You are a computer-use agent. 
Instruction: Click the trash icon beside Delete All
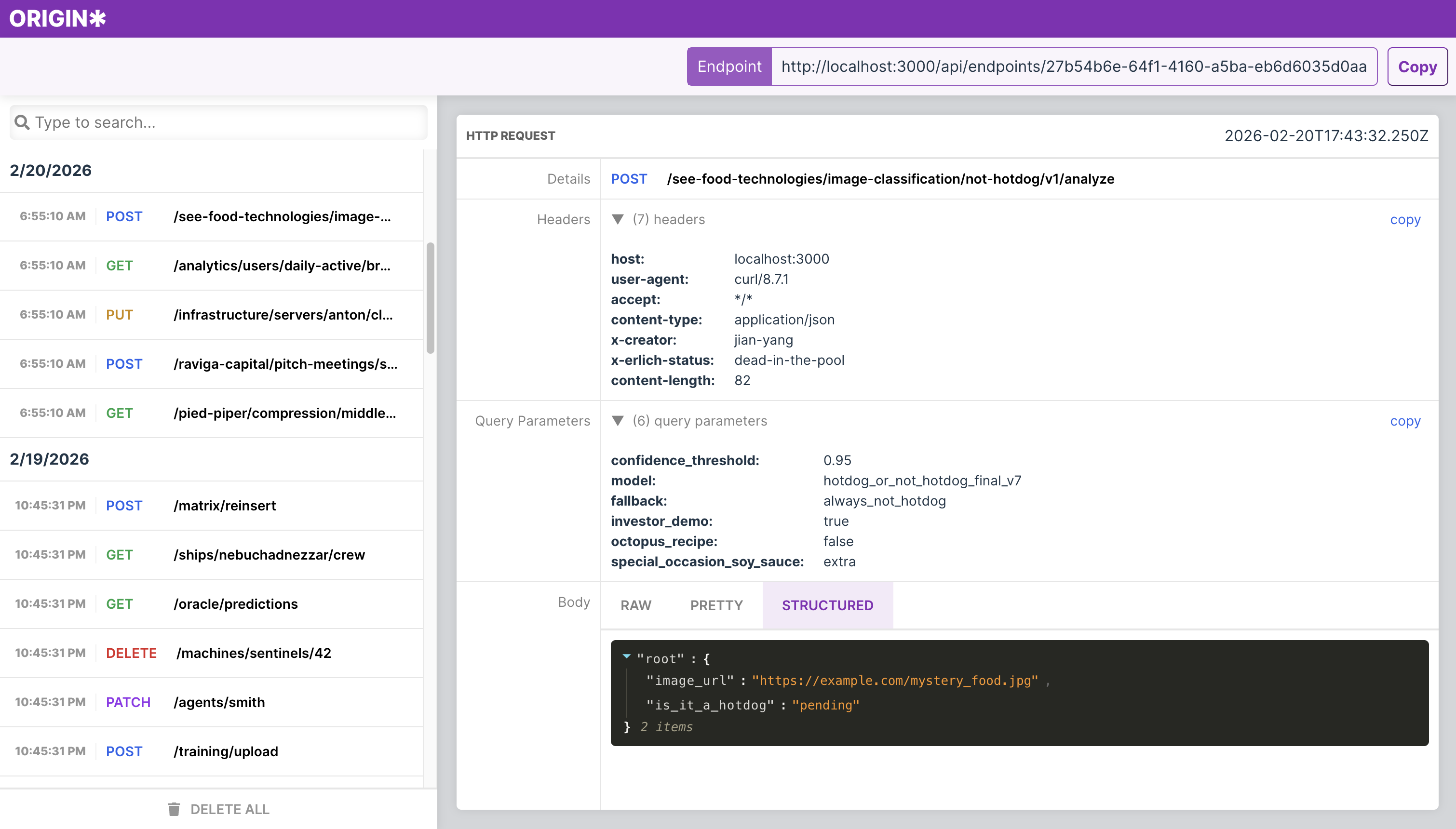tap(174, 809)
